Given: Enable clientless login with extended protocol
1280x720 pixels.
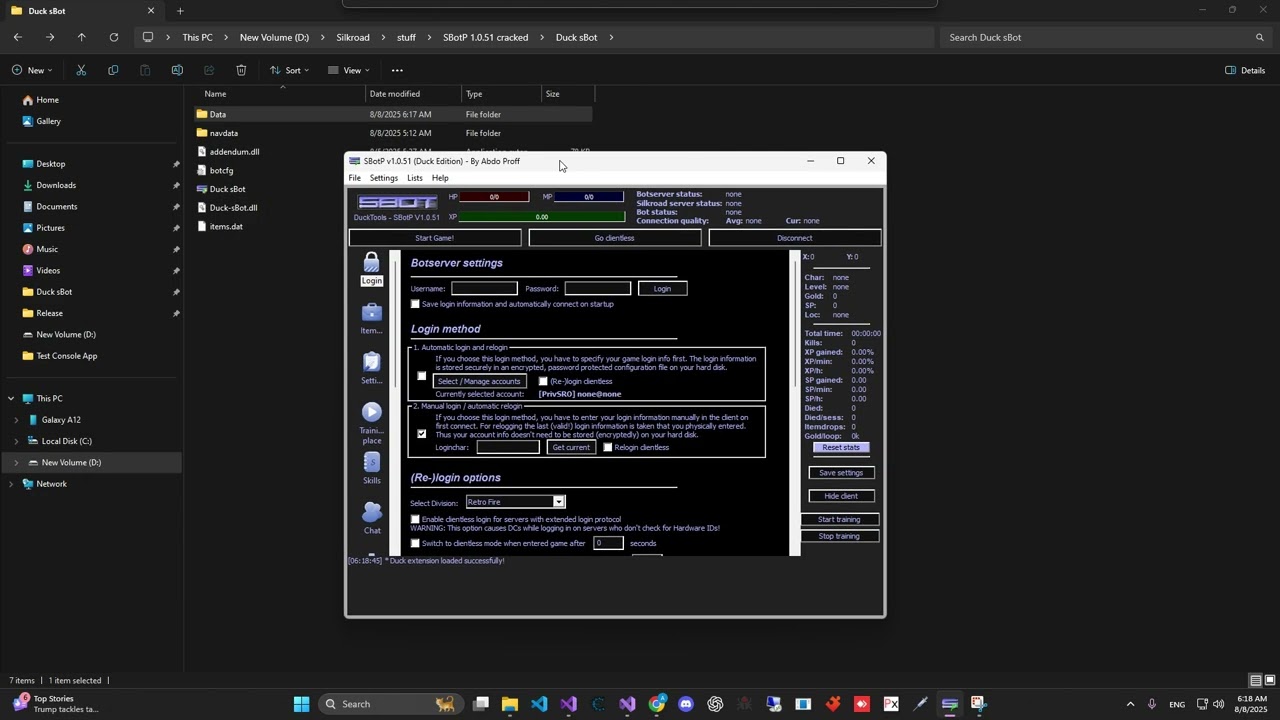Looking at the screenshot, I should (x=415, y=519).
